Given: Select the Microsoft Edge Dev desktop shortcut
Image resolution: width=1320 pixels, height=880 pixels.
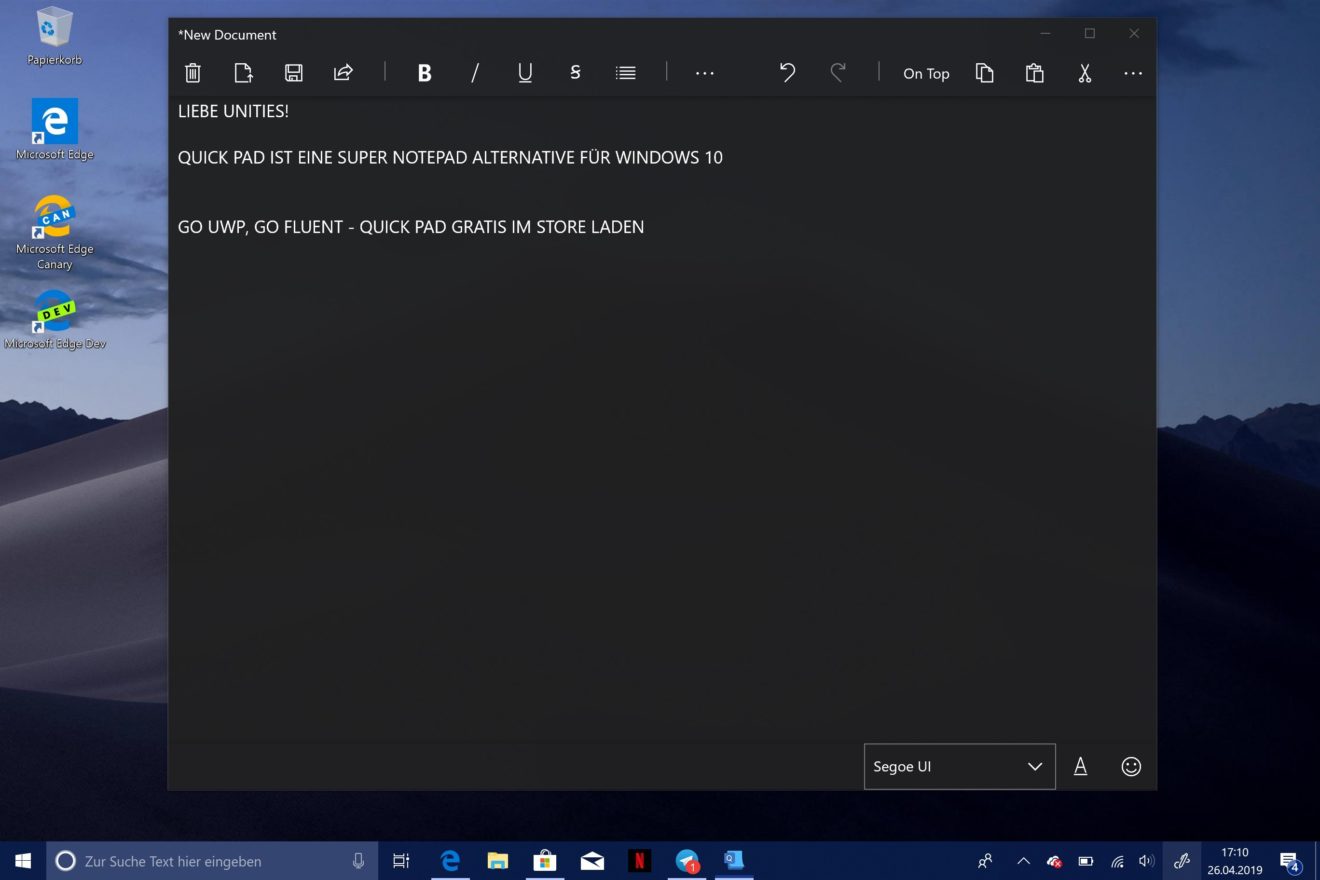Looking at the screenshot, I should [x=55, y=320].
